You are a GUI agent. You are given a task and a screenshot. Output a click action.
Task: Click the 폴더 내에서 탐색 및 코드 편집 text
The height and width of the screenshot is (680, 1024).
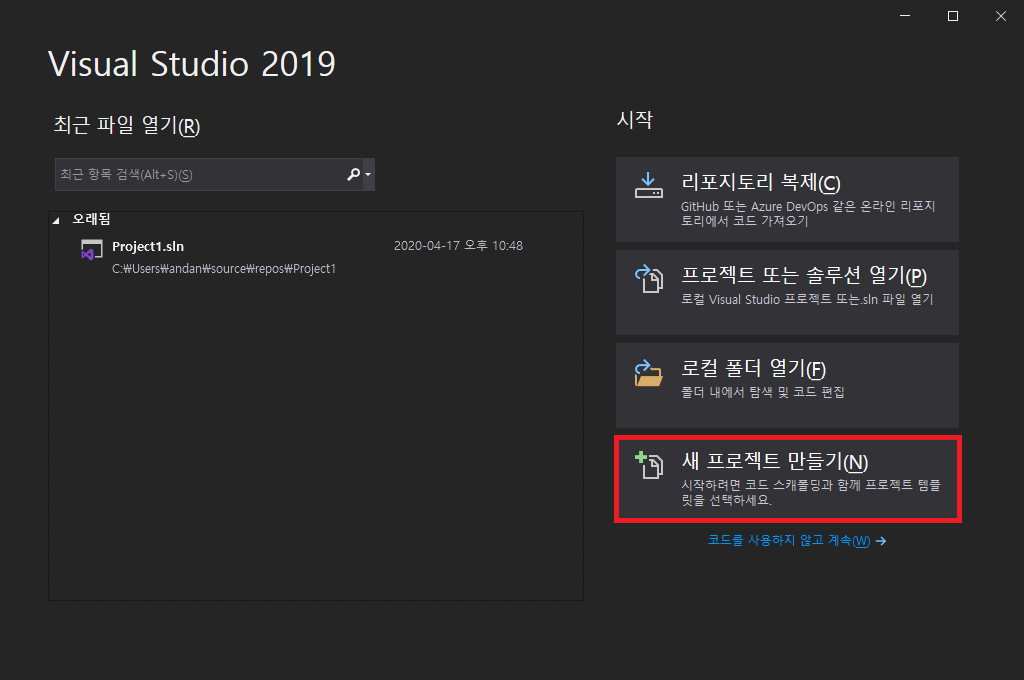763,392
